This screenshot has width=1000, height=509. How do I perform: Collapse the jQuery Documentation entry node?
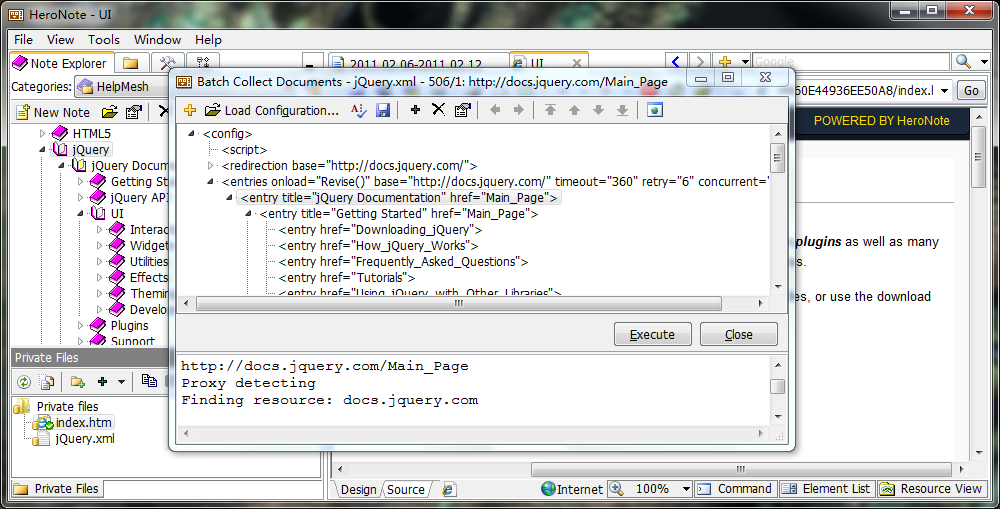pyautogui.click(x=230, y=198)
